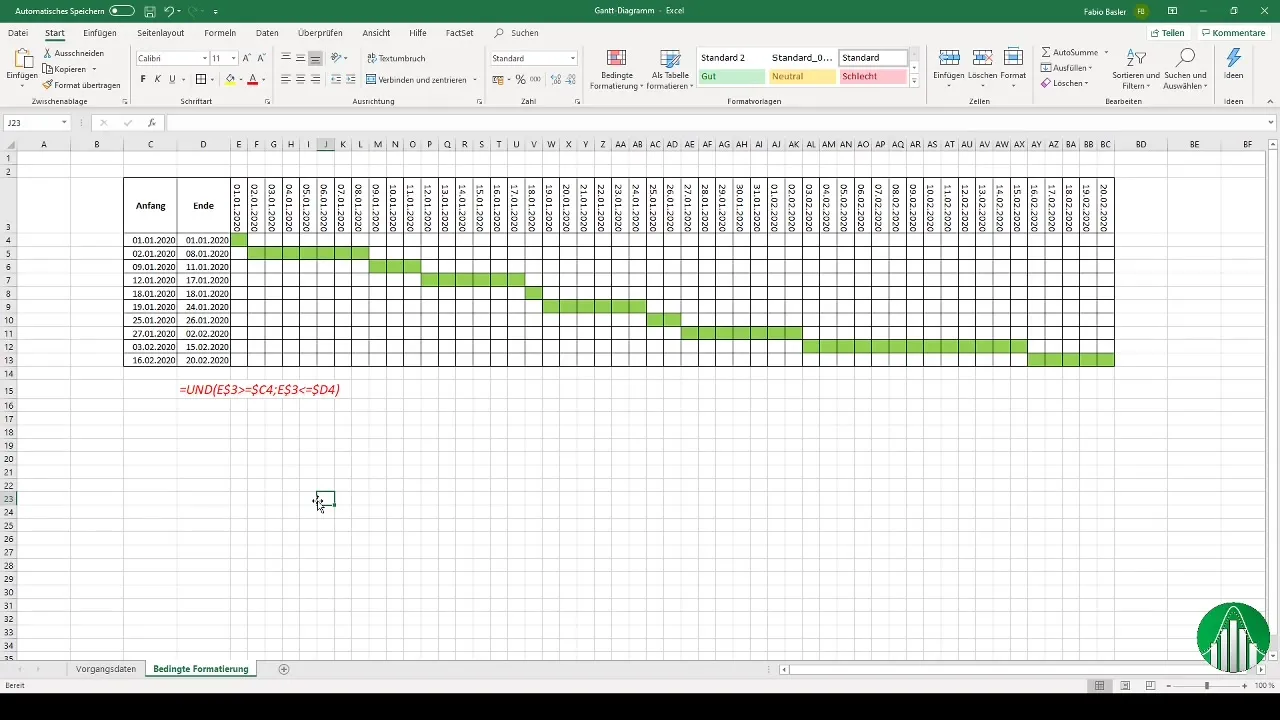Click the Ausschneiden scissors button

(73, 53)
